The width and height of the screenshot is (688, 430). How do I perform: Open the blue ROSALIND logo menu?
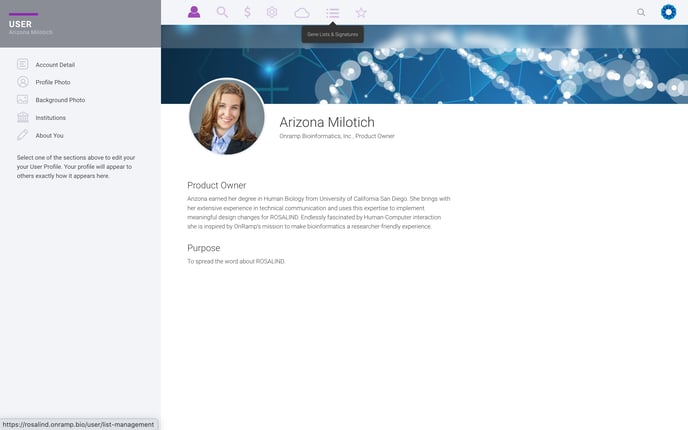(x=668, y=12)
